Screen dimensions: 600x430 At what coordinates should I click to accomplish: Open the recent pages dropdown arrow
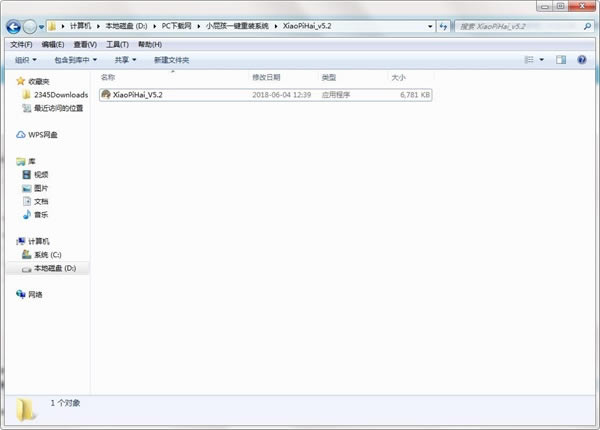tap(41, 27)
